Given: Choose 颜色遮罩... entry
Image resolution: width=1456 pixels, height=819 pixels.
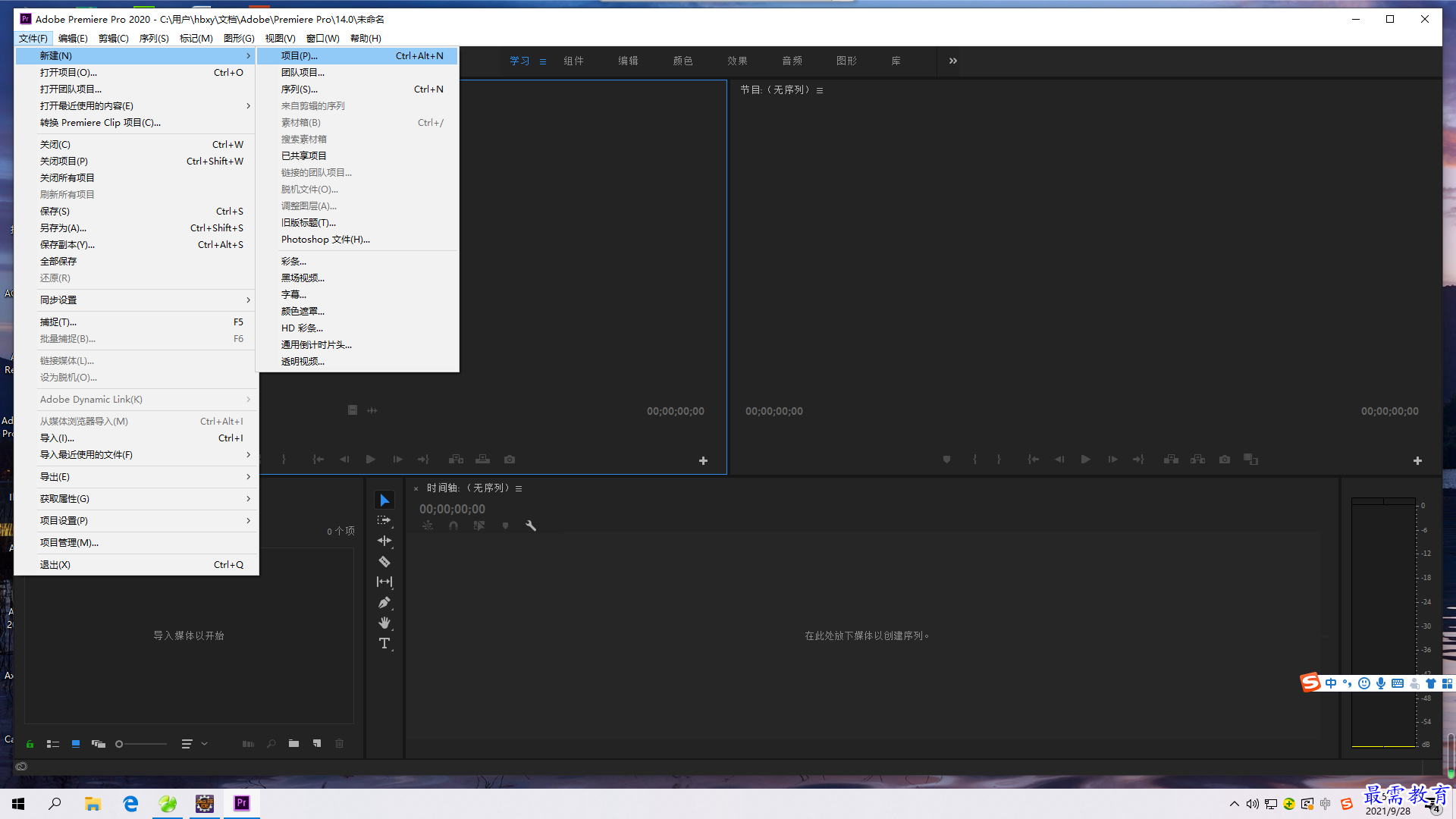Looking at the screenshot, I should (357, 312).
